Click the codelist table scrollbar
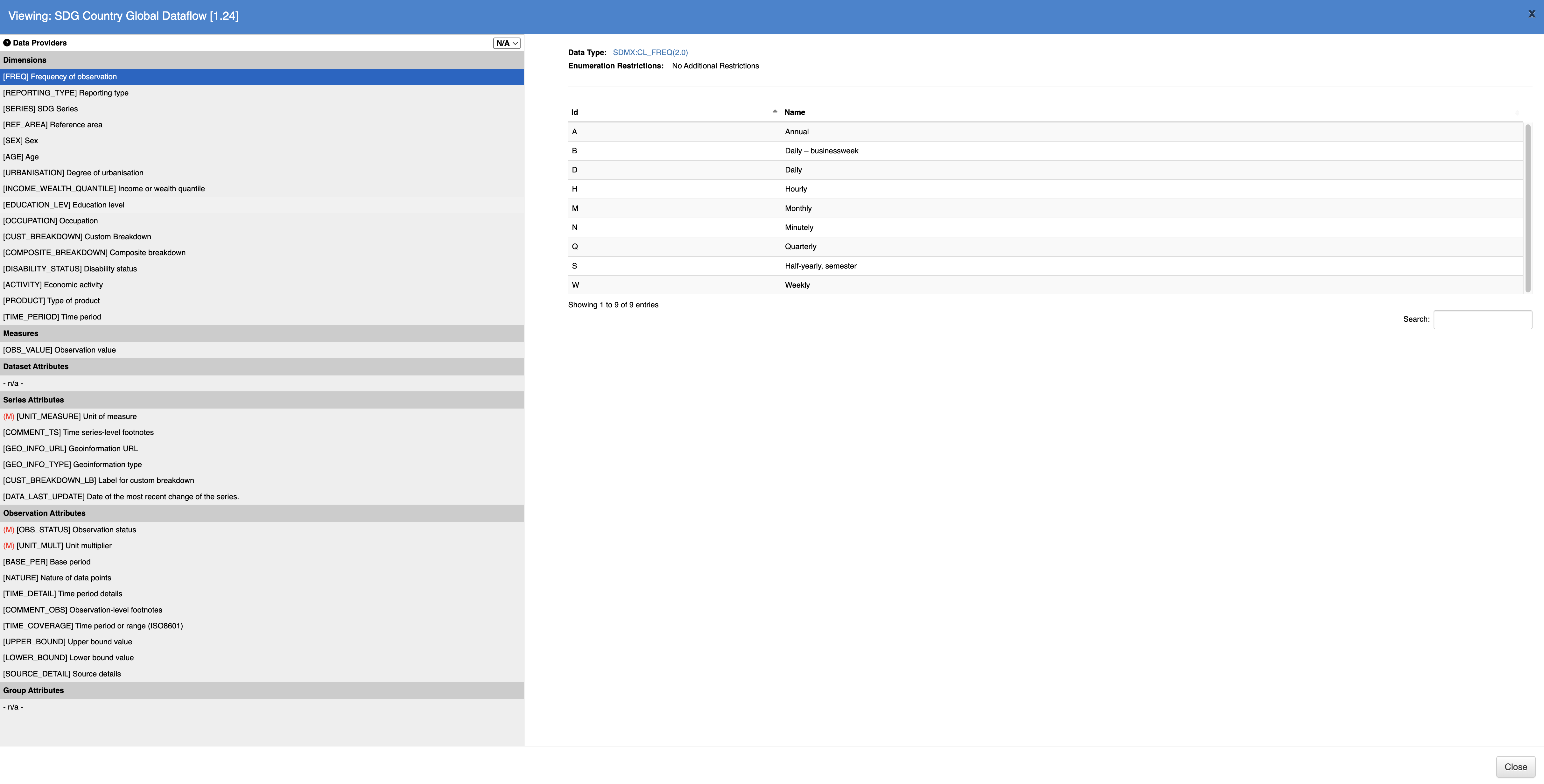Viewport: 1544px width, 784px height. coord(1528,208)
